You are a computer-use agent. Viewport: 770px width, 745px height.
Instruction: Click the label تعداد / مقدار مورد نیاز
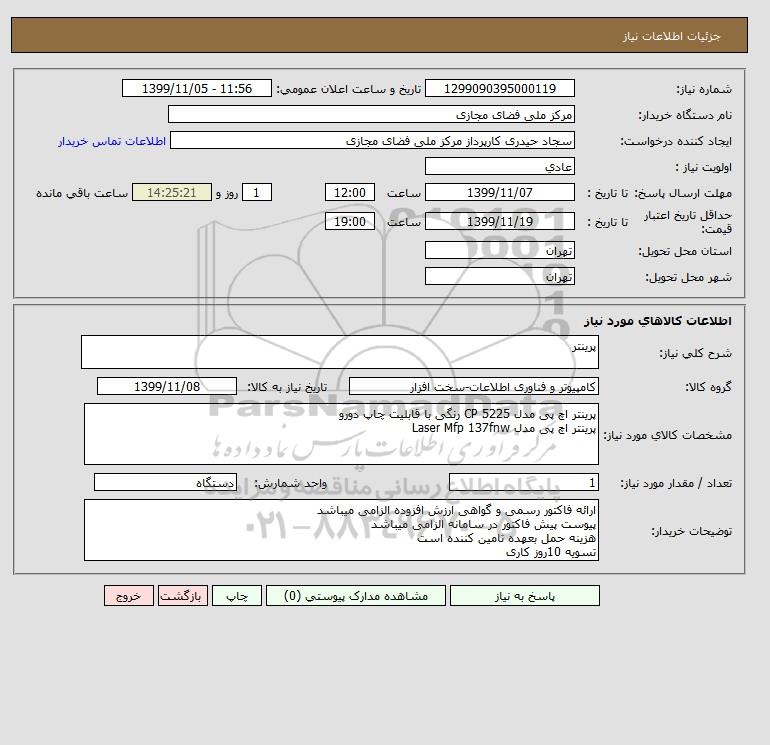point(676,483)
